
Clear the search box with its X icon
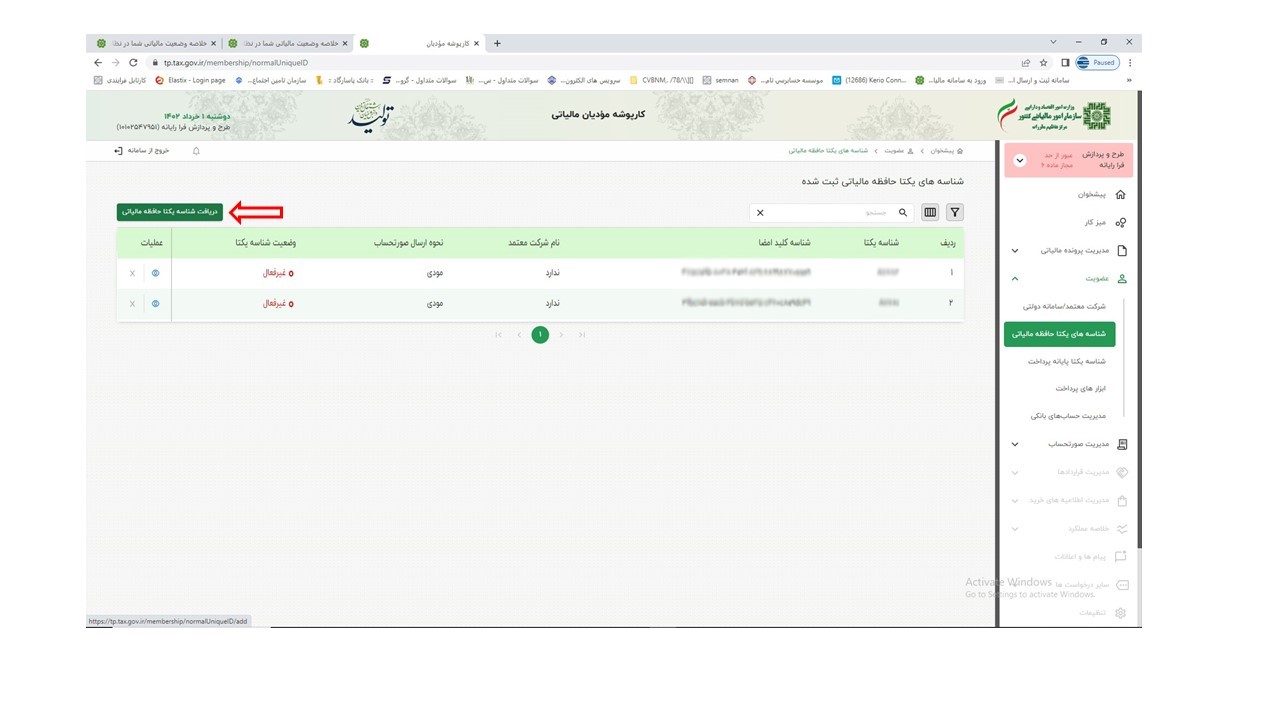(760, 213)
